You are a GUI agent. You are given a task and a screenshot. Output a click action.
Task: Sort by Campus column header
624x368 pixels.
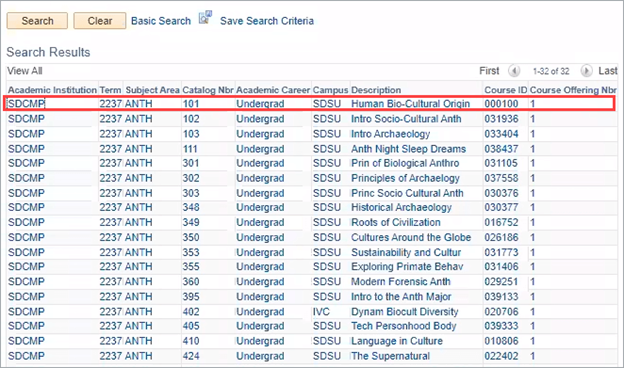tap(330, 90)
